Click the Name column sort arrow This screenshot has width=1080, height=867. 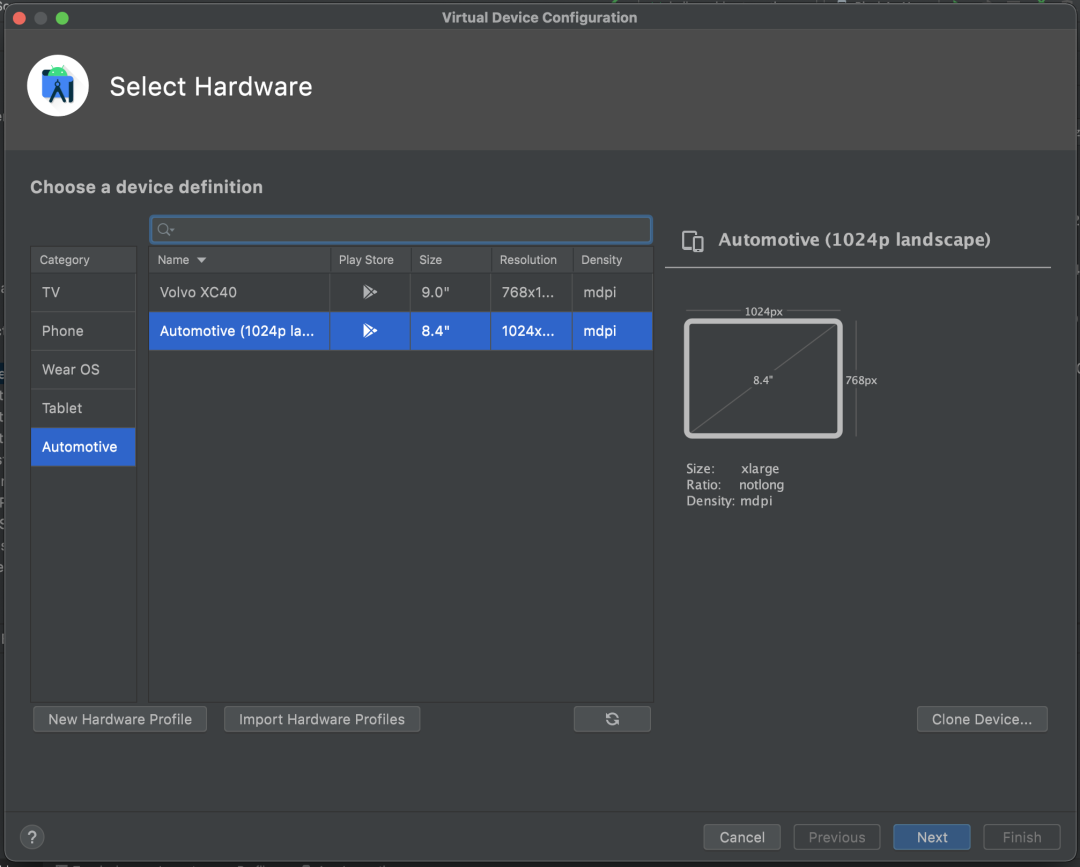[202, 260]
